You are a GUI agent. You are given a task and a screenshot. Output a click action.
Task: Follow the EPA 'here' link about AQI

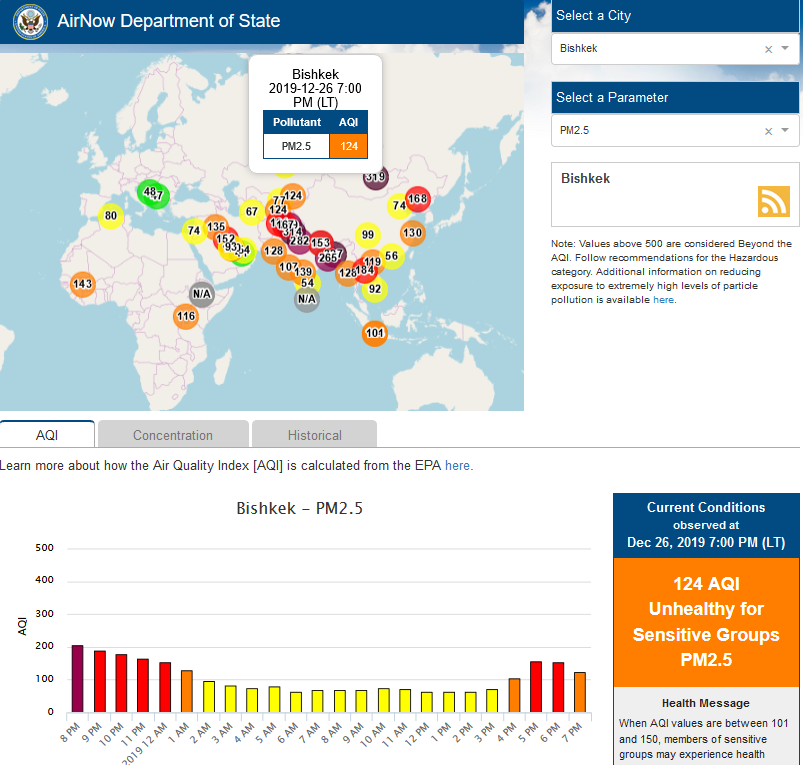pos(458,466)
